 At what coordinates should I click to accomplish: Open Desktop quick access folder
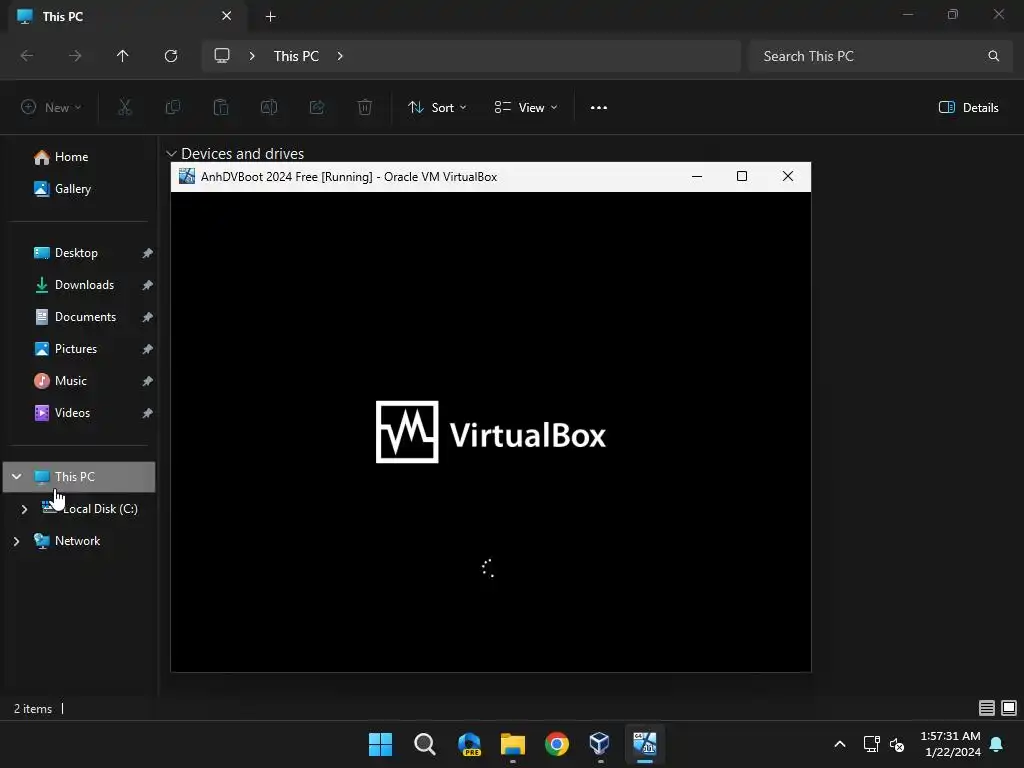[x=76, y=253]
